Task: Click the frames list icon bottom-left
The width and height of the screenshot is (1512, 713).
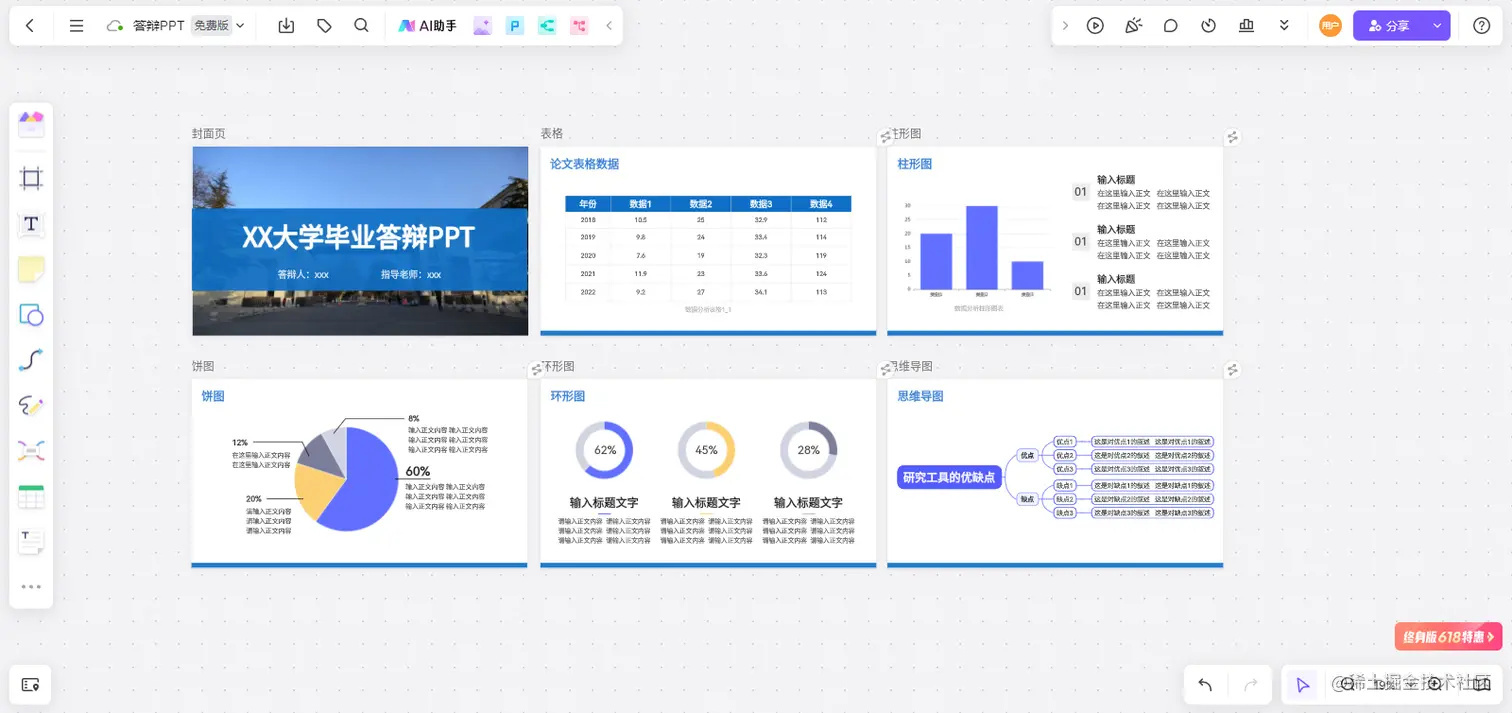Action: click(x=30, y=685)
